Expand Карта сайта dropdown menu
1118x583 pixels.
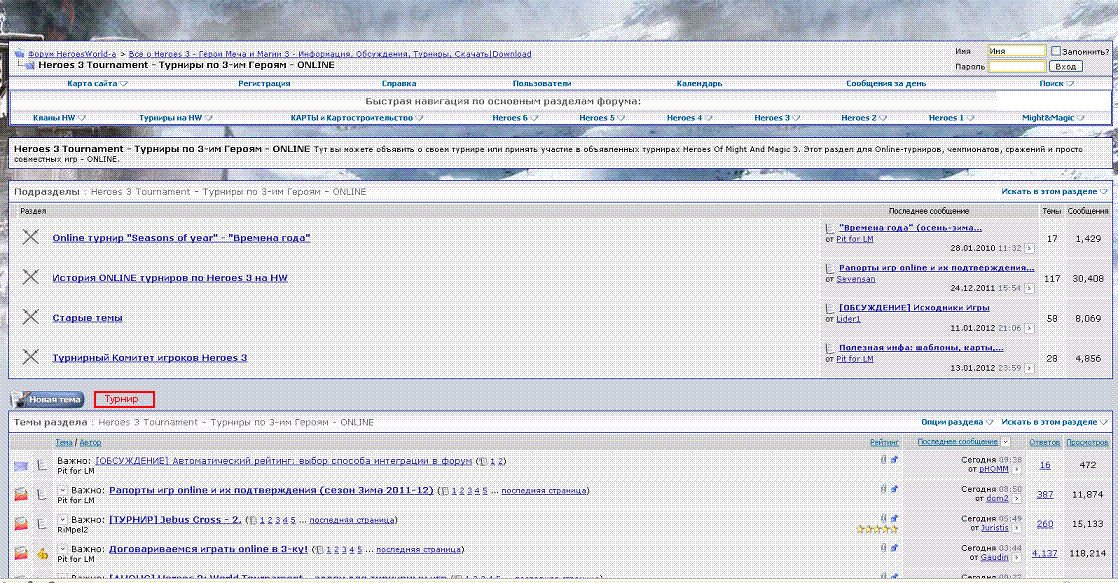(97, 83)
